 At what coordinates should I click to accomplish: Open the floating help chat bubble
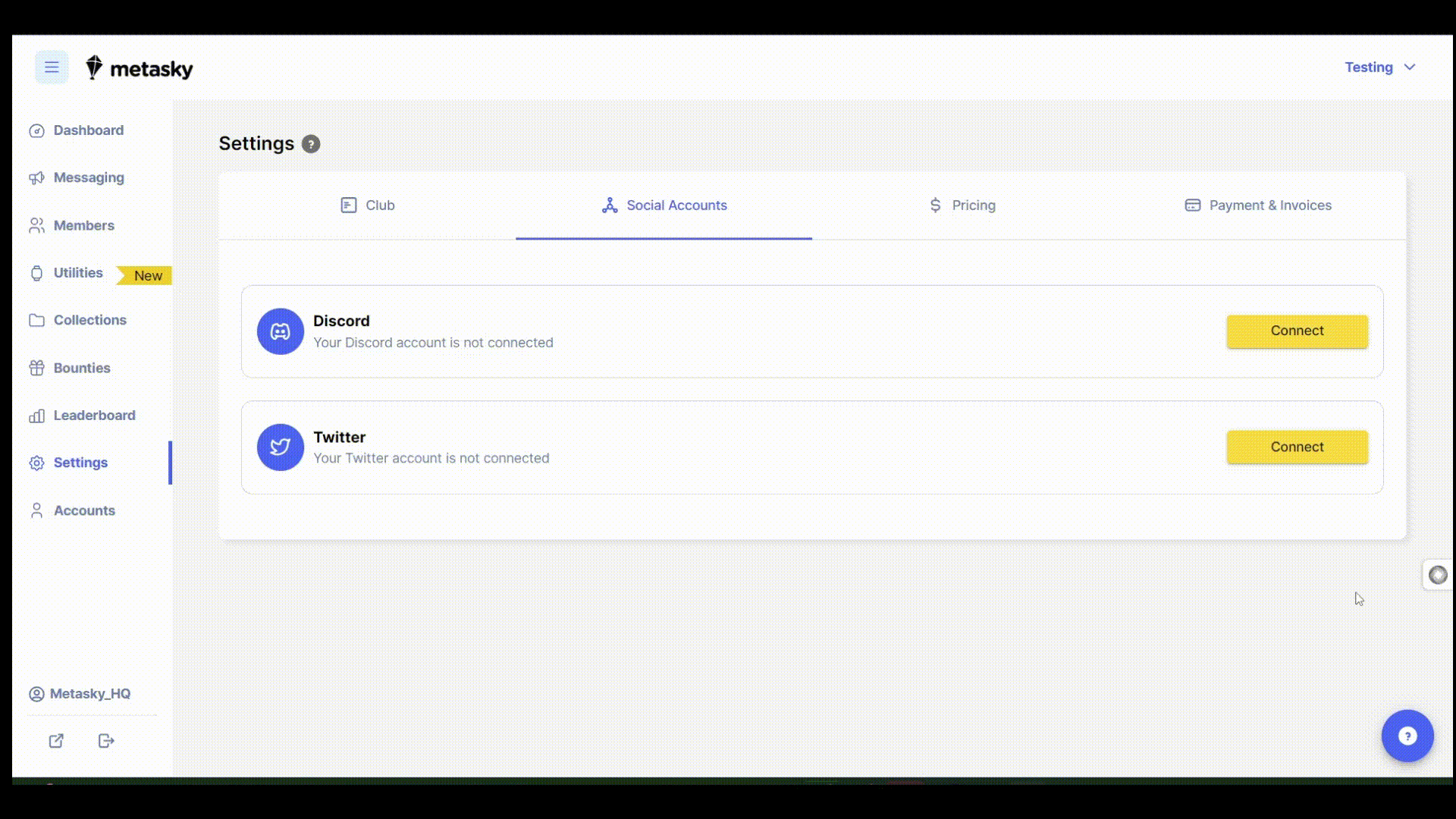pos(1407,736)
